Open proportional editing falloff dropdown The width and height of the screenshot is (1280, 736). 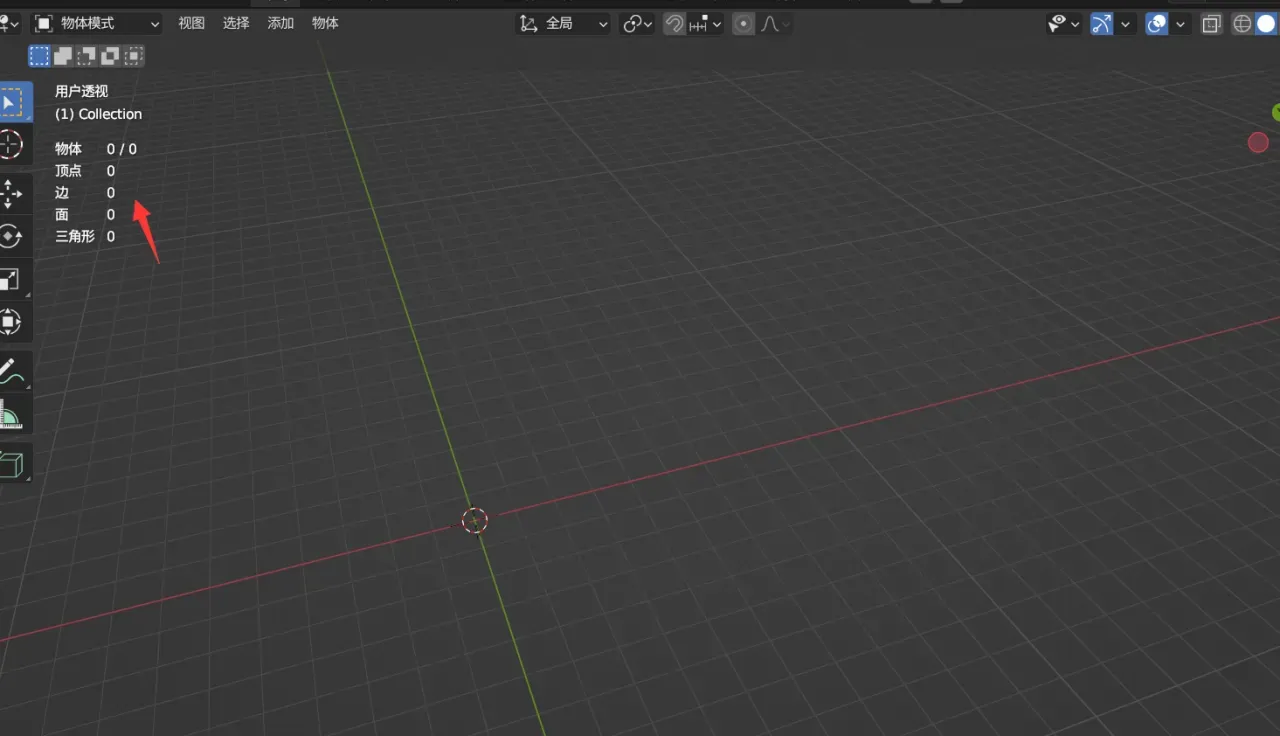click(775, 24)
